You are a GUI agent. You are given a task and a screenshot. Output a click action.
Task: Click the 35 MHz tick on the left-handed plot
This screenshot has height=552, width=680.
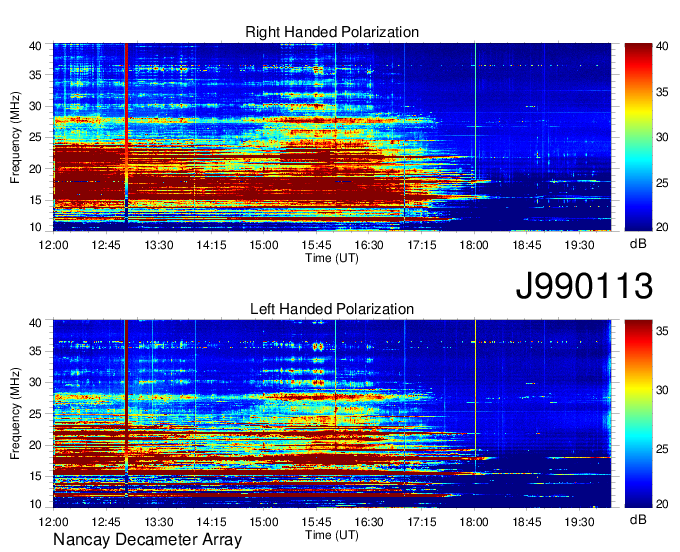tap(36, 351)
